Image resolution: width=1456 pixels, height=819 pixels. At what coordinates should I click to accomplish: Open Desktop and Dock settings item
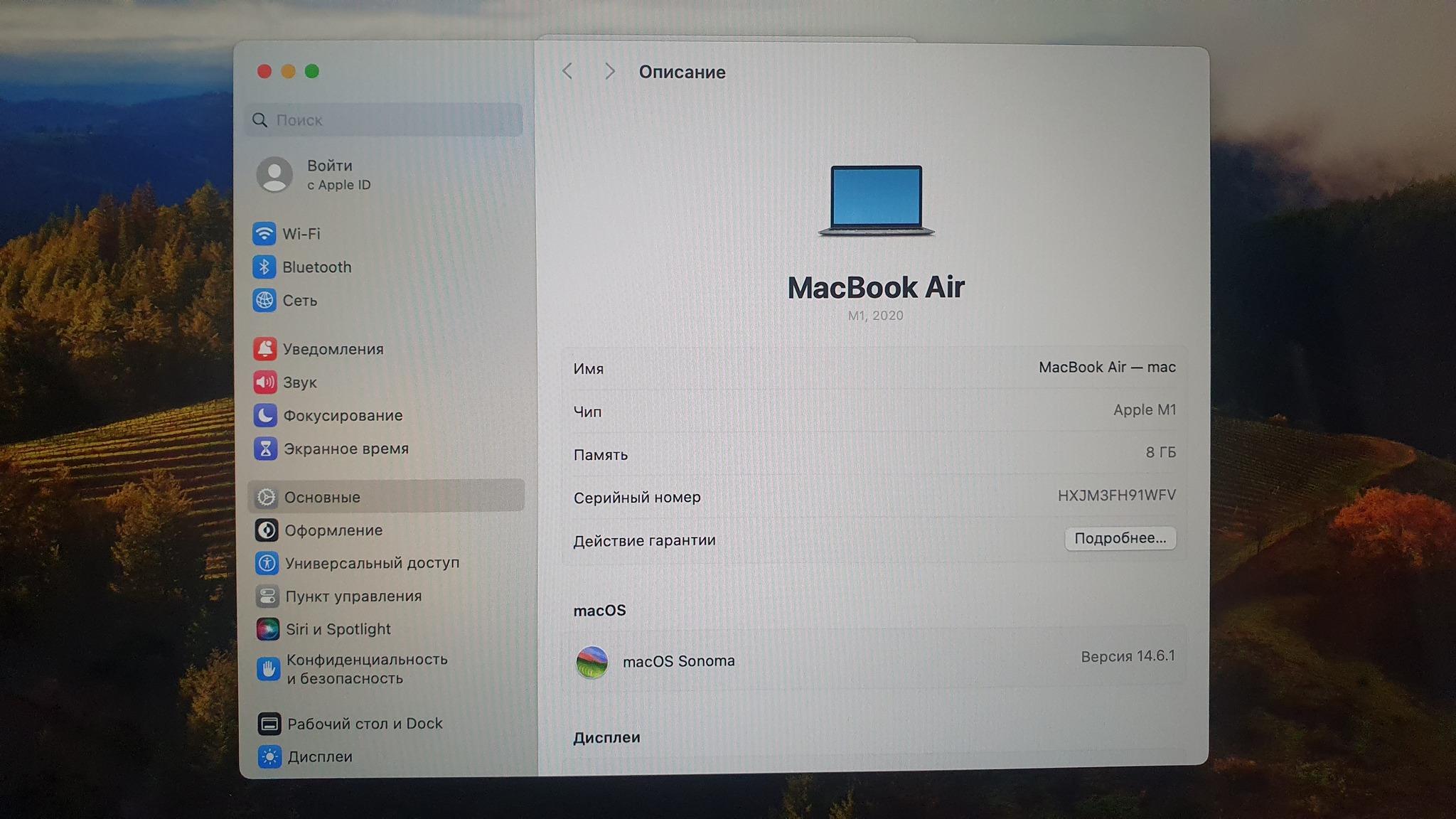point(364,723)
